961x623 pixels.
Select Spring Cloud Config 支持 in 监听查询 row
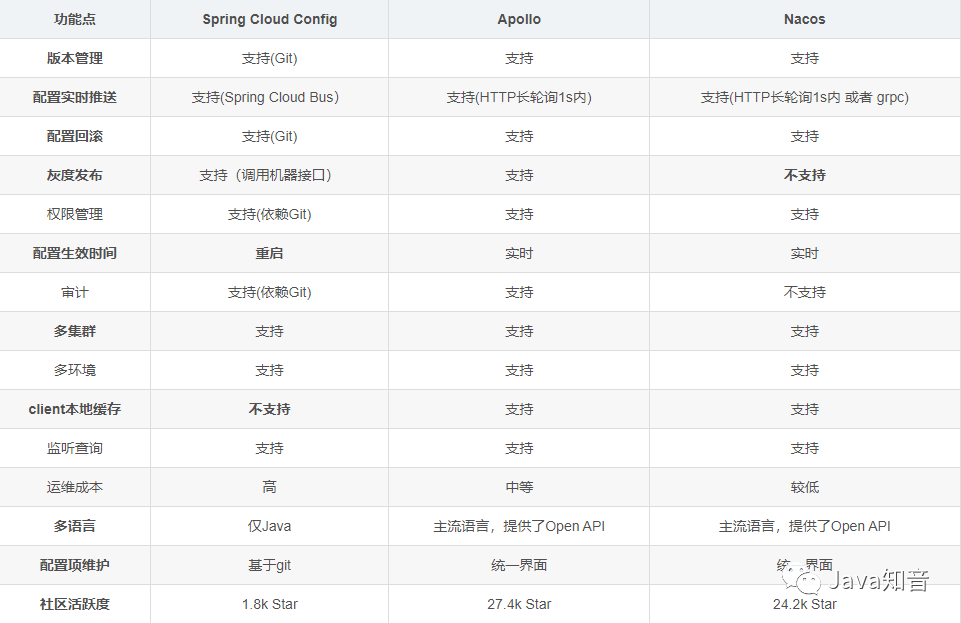pos(270,448)
